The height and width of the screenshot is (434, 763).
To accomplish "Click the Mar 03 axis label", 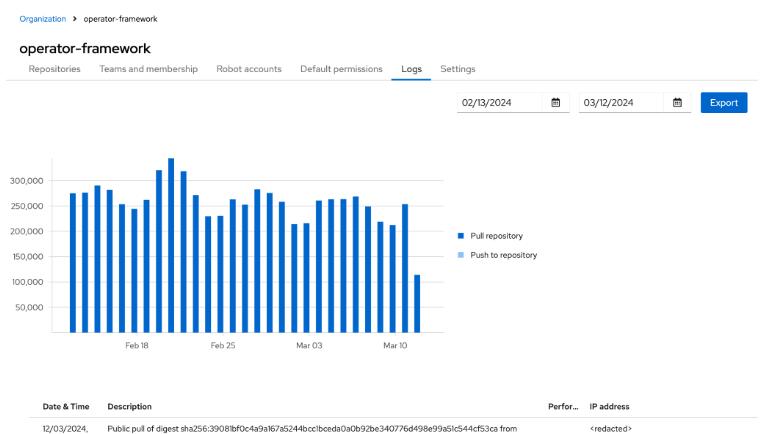I will [x=309, y=345].
